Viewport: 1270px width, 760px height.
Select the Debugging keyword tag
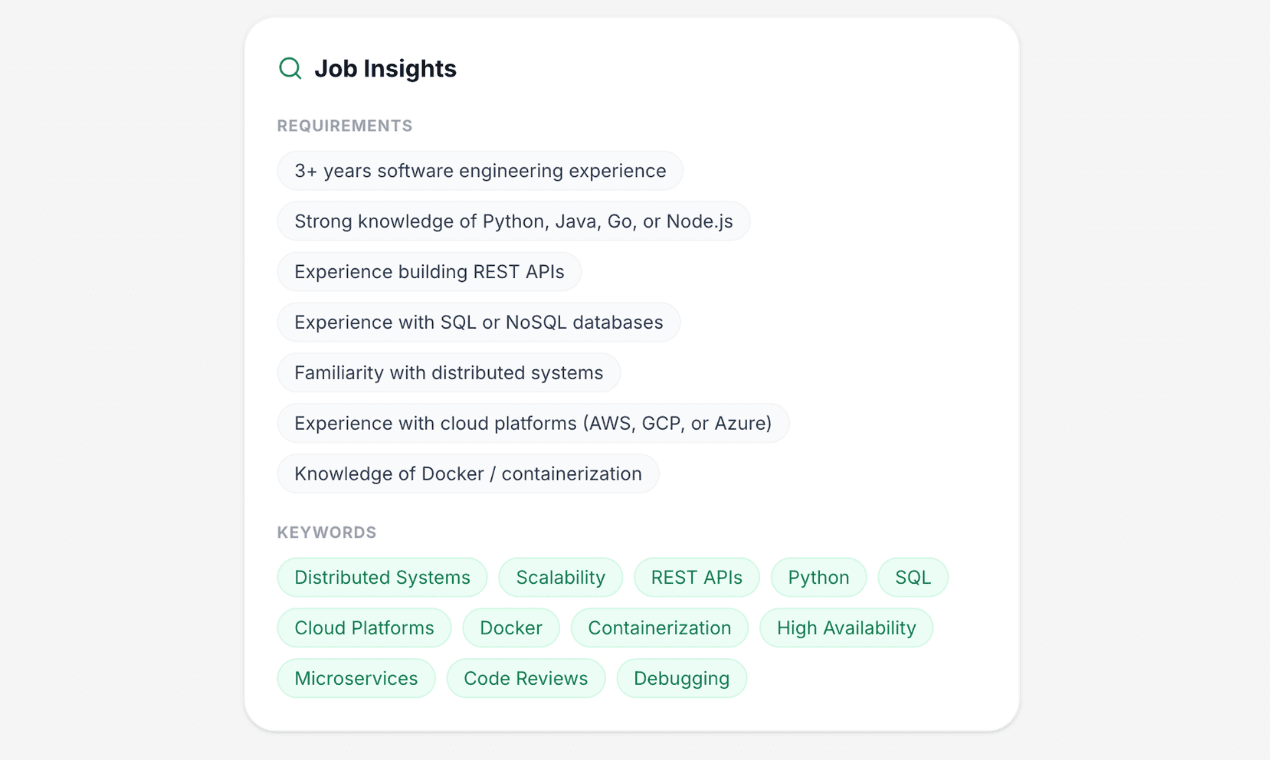(681, 678)
